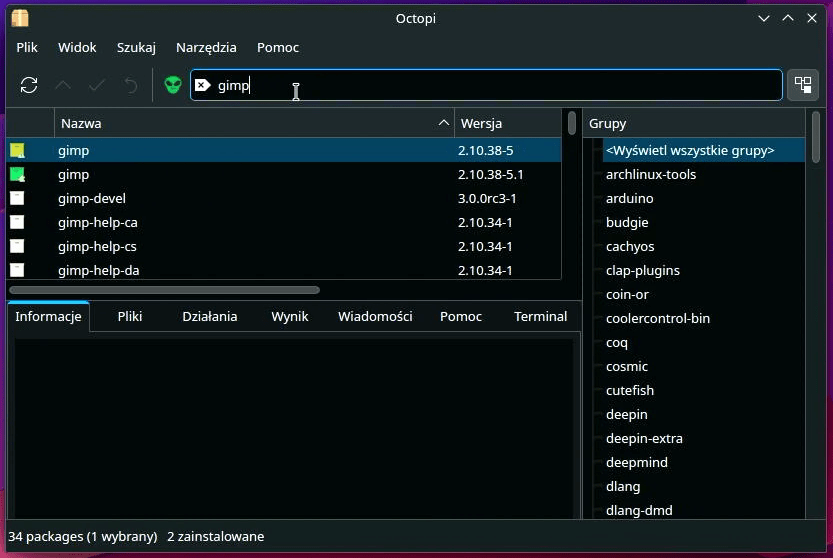The height and width of the screenshot is (558, 833).
Task: Select the deepmind group
Action: (x=637, y=462)
